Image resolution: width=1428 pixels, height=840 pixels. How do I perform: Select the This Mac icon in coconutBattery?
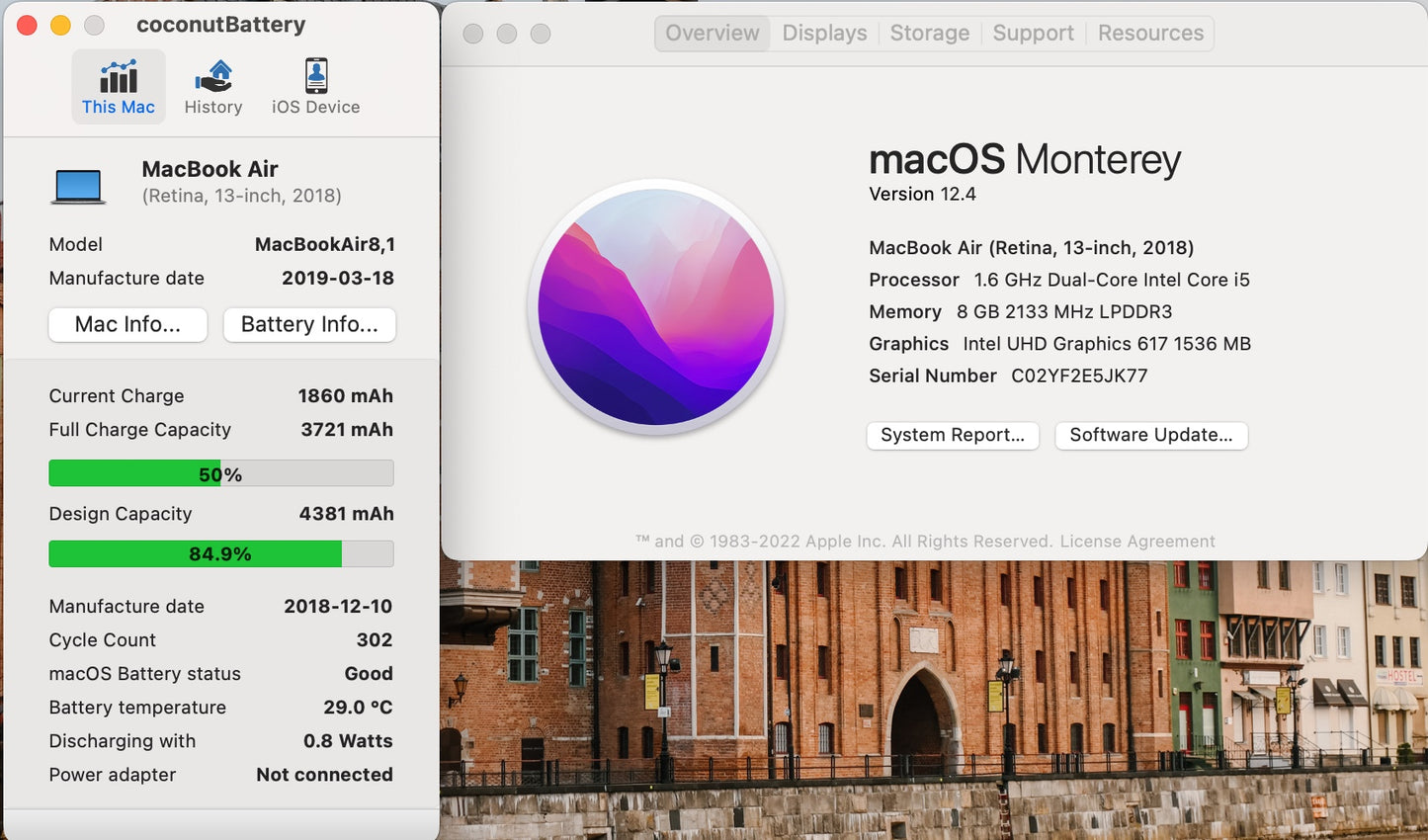click(118, 86)
